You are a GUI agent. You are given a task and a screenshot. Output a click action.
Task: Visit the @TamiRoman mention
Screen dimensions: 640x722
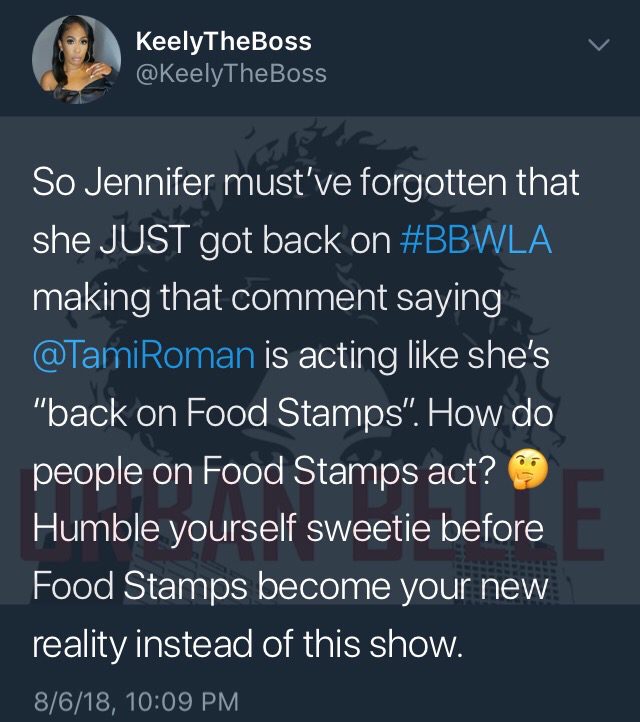tap(143, 356)
